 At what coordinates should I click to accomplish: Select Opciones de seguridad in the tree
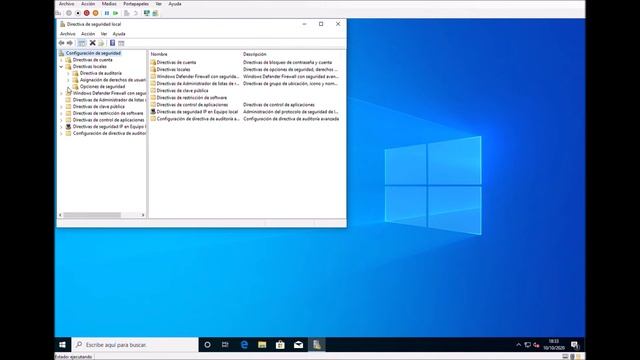pos(102,87)
